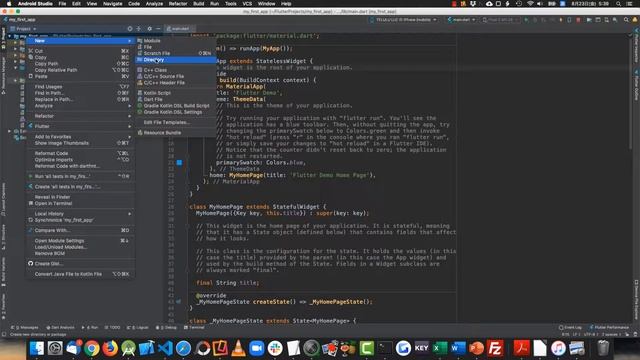Viewport: 640px width, 360px height.
Task: Select Optimize Imports
Action: pos(80,160)
